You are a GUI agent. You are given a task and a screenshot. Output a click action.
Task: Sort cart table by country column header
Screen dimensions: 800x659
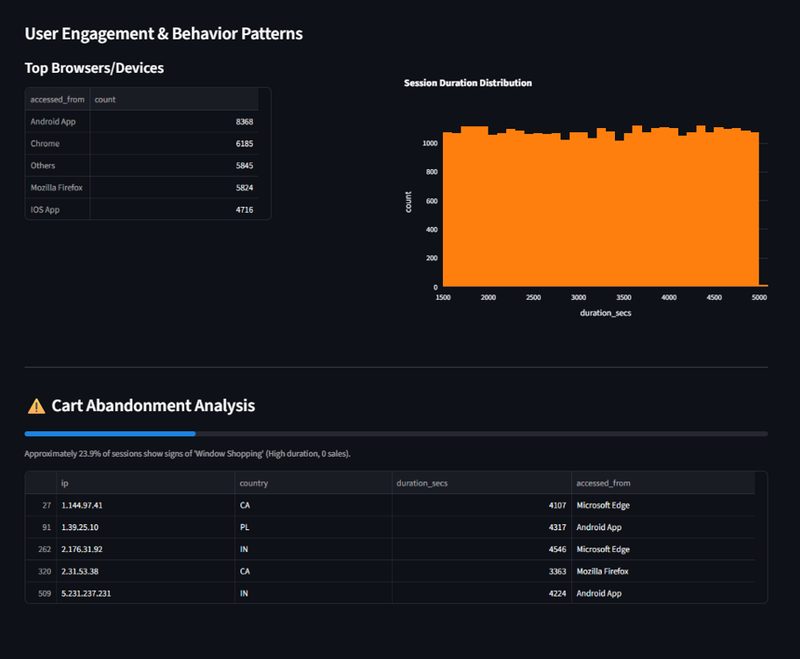tap(253, 483)
